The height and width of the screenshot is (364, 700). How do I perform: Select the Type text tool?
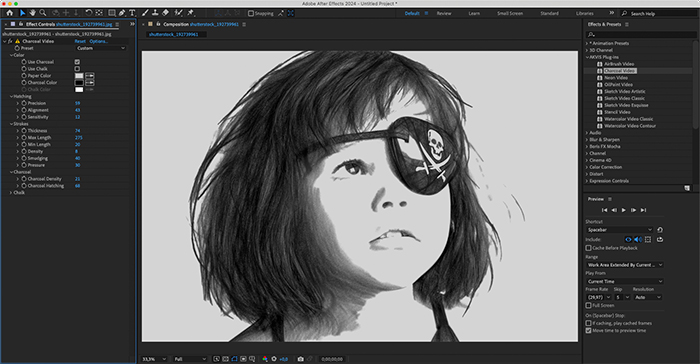point(132,13)
